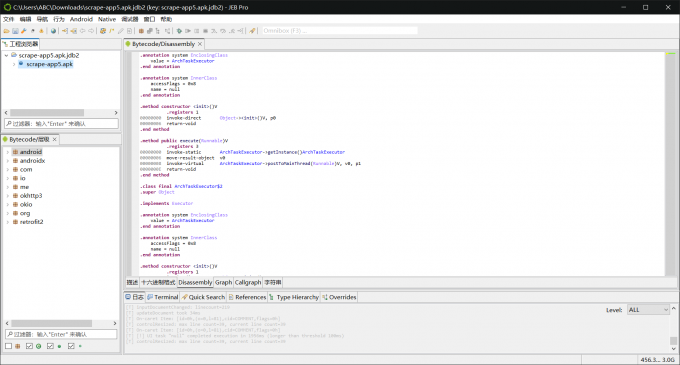This screenshot has width=680, height=365.
Task: Click the open-folder icon in the toolbar
Action: (7, 31)
